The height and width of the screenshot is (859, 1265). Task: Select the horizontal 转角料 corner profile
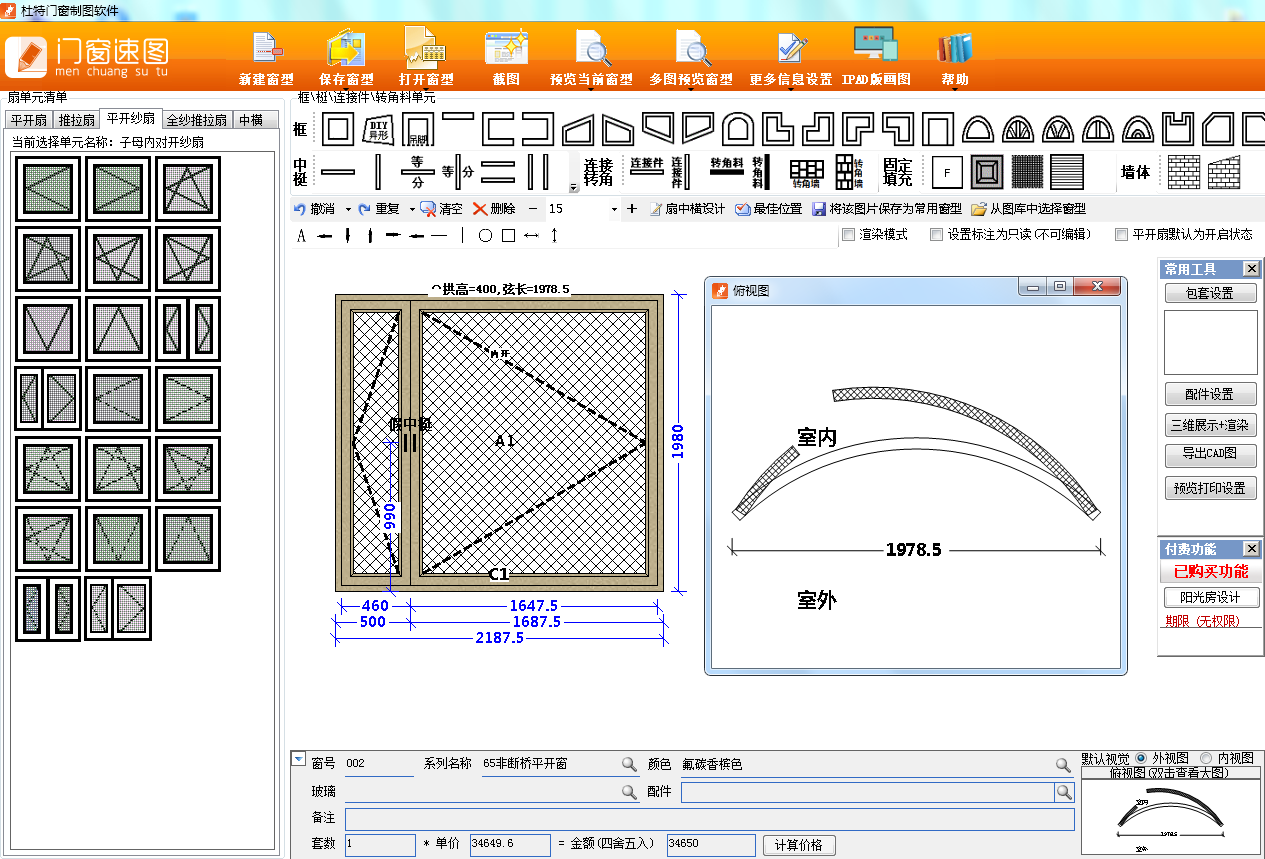[727, 166]
